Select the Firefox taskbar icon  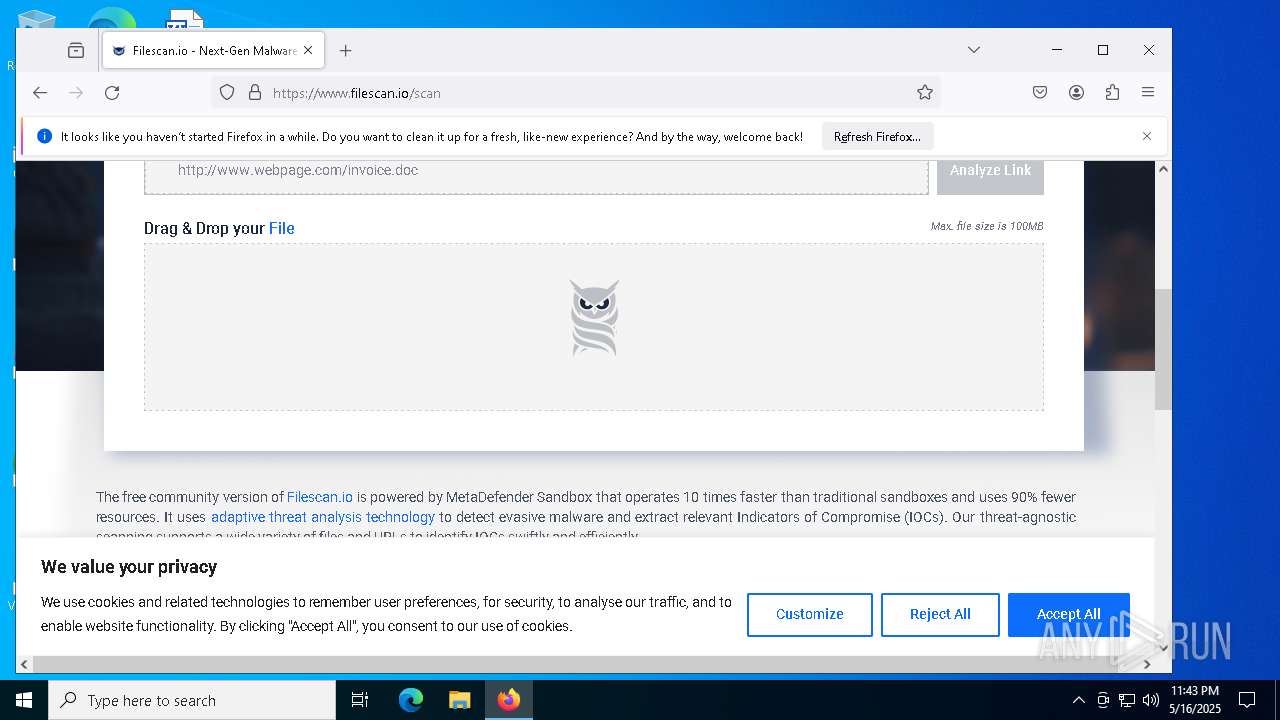(509, 700)
